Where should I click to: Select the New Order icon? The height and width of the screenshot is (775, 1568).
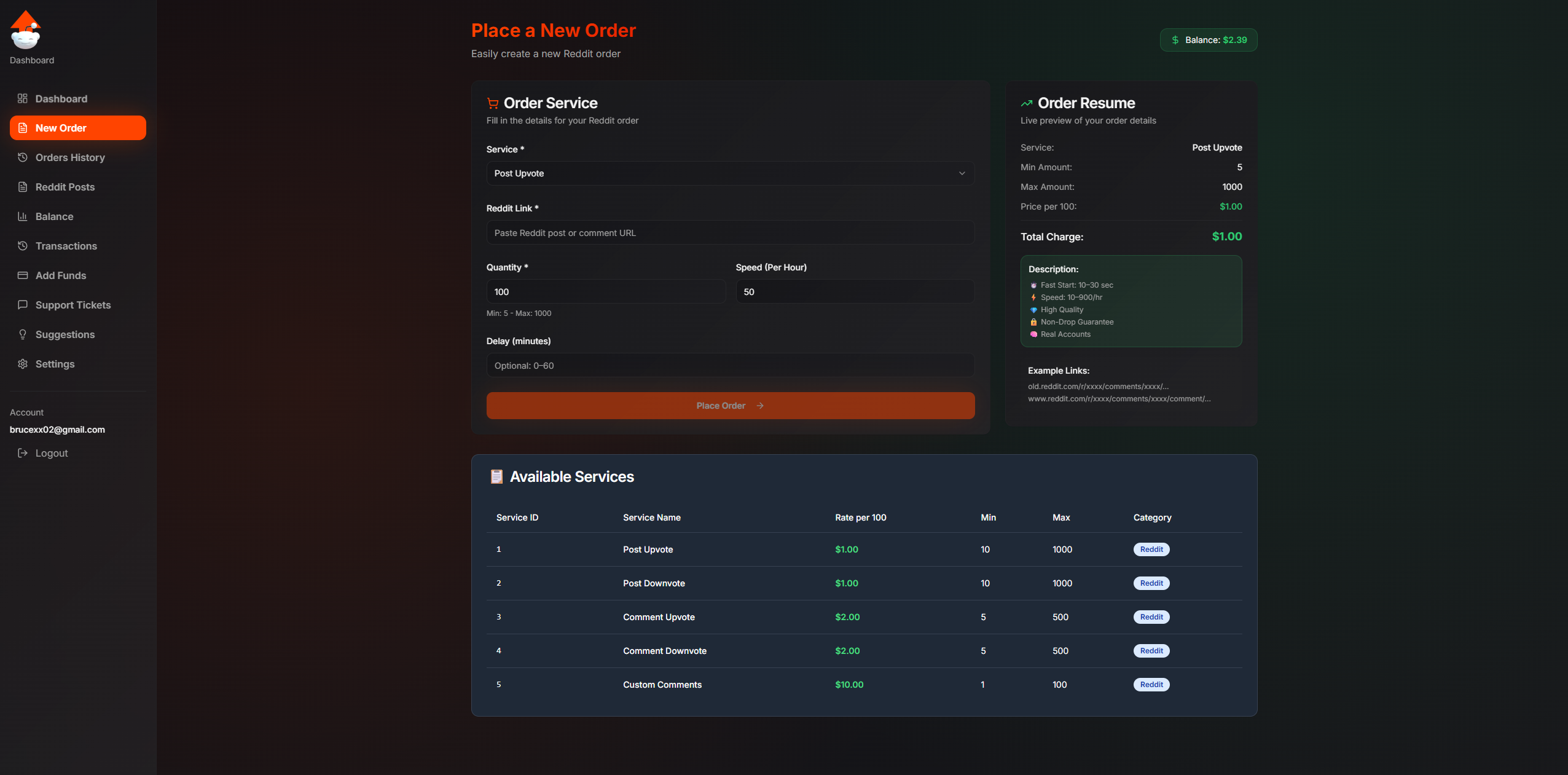22,128
